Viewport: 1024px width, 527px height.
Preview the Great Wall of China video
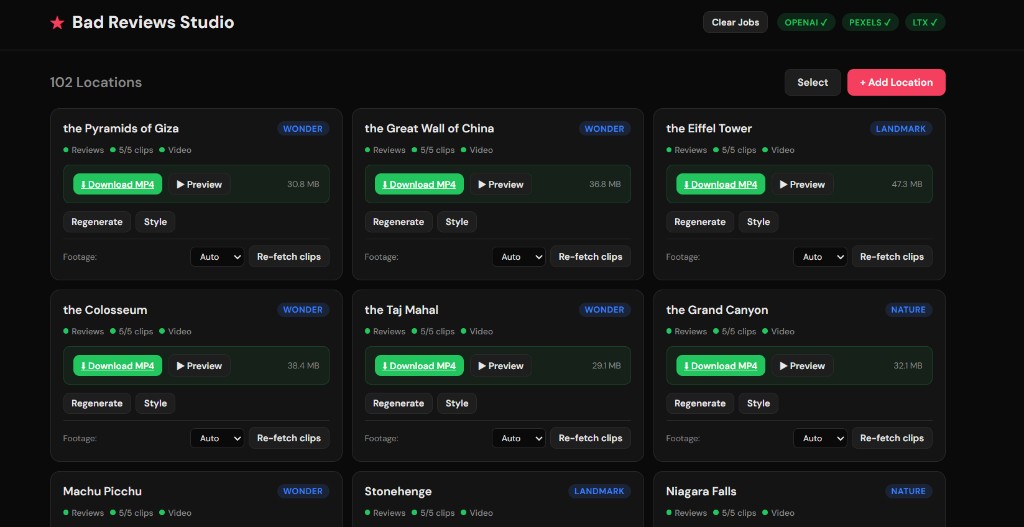[x=501, y=184]
